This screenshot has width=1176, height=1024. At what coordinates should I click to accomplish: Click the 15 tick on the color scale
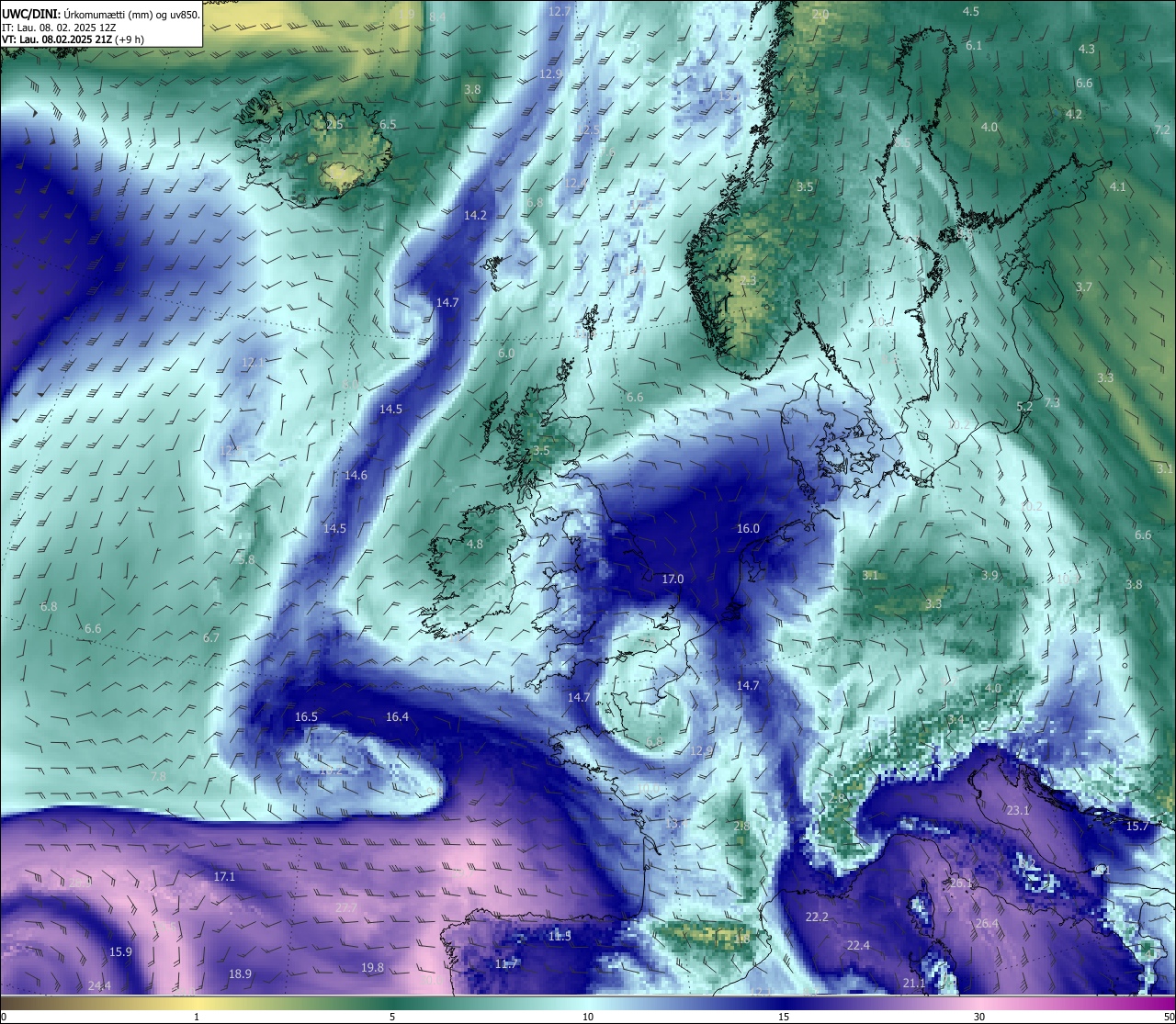coord(784,1017)
